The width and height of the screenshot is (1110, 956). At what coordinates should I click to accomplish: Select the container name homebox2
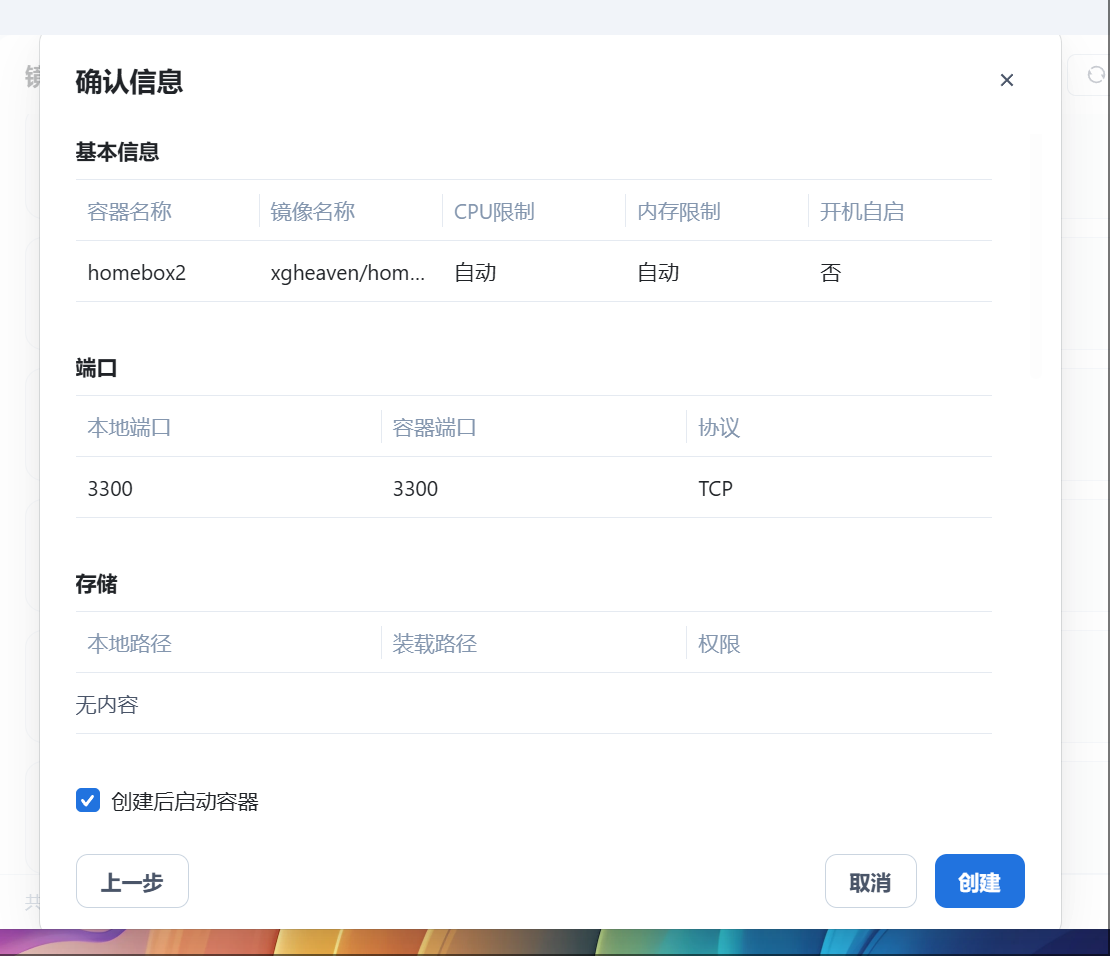pos(137,273)
